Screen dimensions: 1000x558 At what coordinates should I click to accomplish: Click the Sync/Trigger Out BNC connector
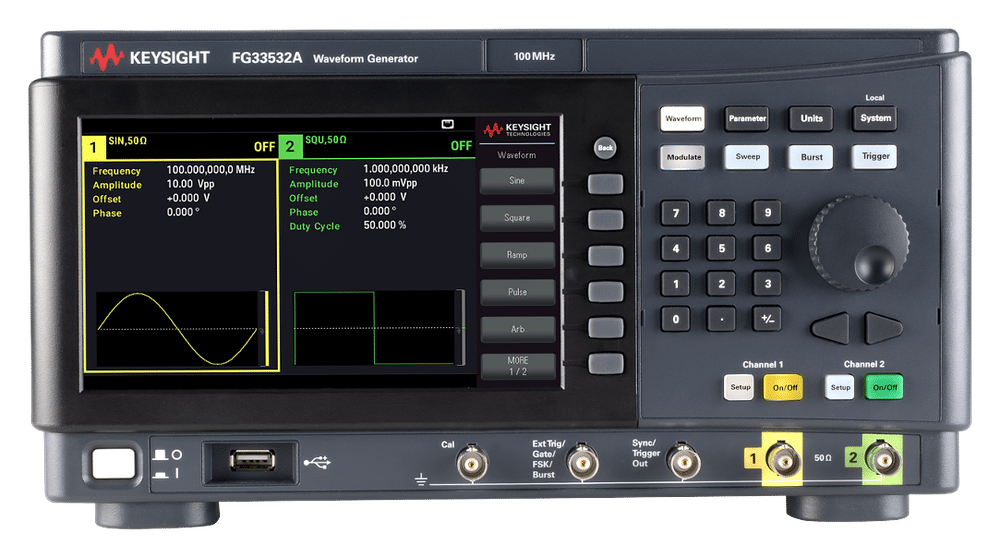pos(683,461)
